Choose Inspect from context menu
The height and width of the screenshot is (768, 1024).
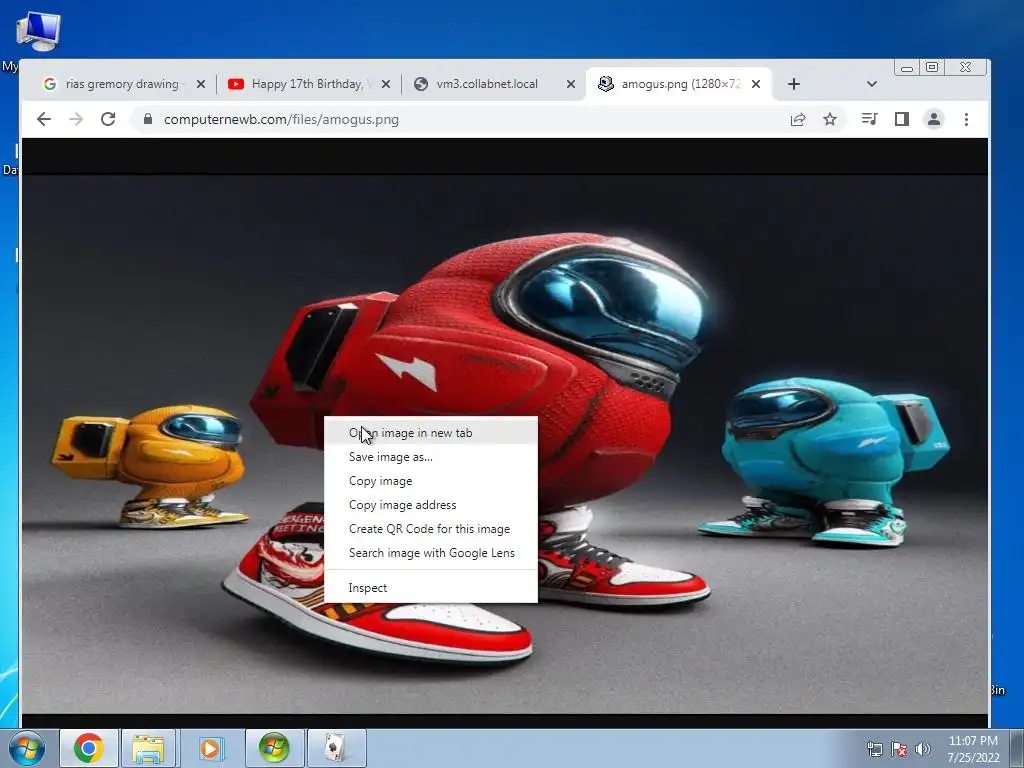(x=430, y=588)
